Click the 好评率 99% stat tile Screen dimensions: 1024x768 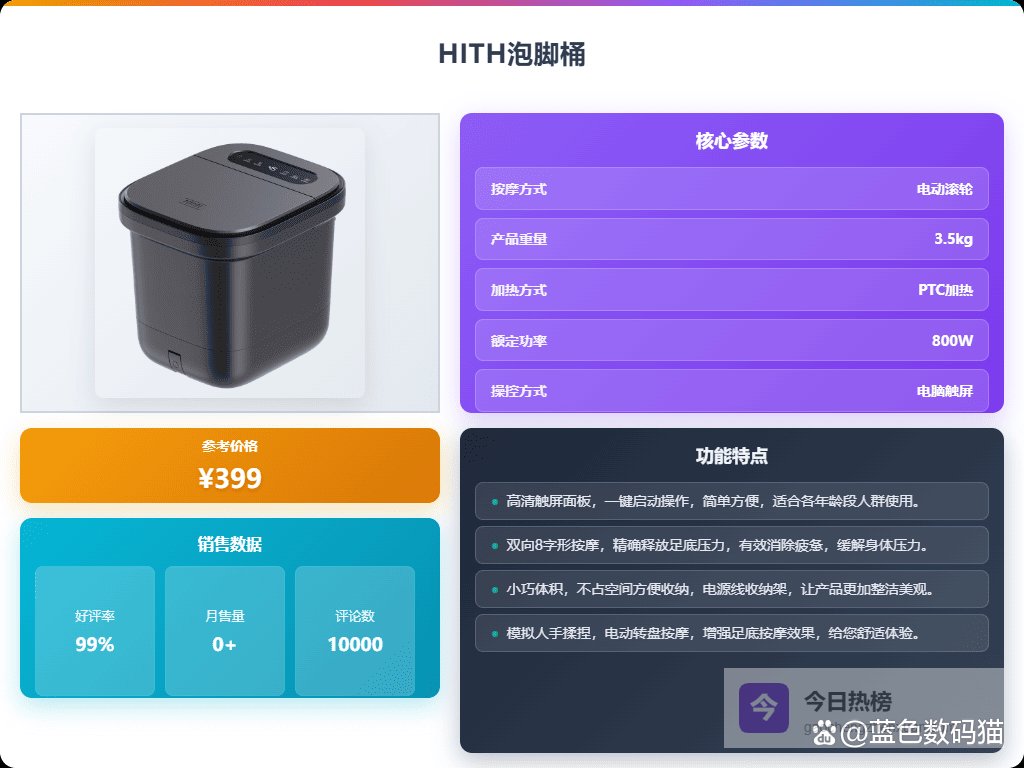95,631
